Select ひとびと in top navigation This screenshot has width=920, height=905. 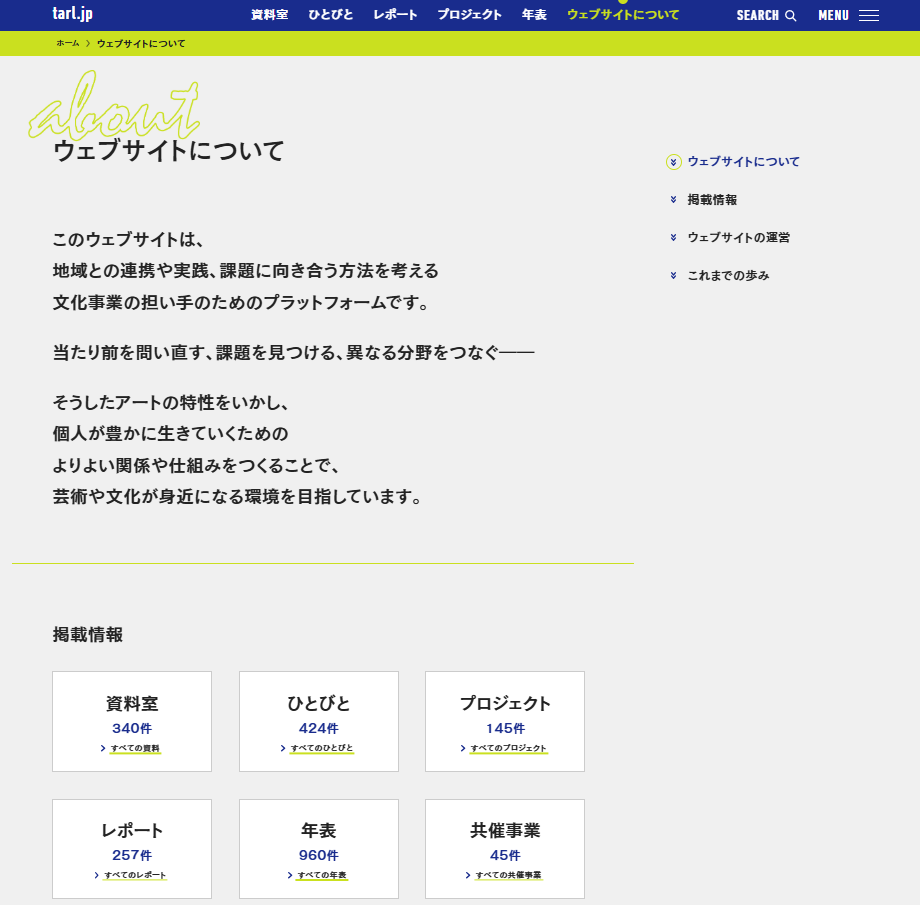[x=330, y=15]
